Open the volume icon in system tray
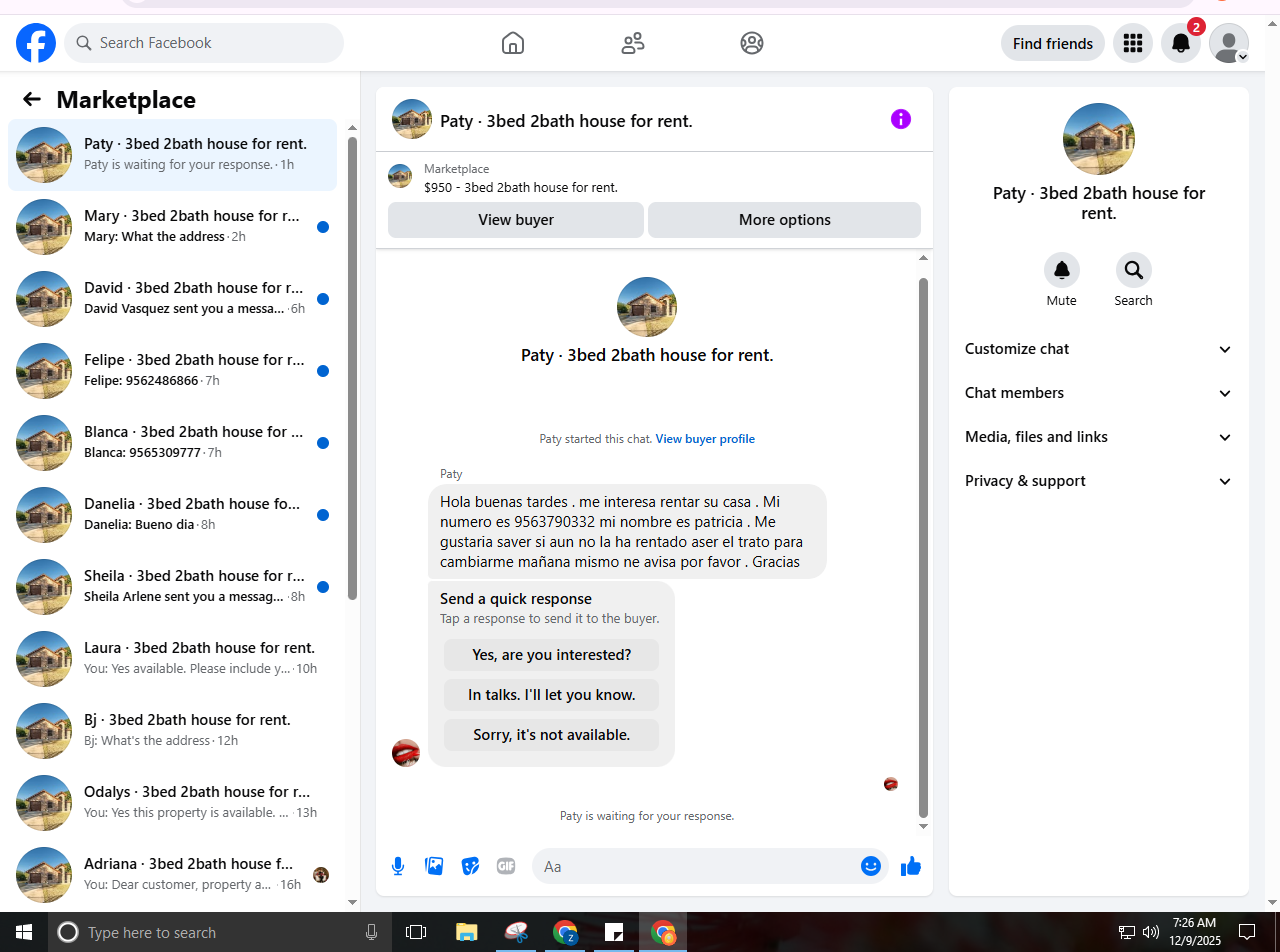This screenshot has height=952, width=1280. pos(1150,932)
